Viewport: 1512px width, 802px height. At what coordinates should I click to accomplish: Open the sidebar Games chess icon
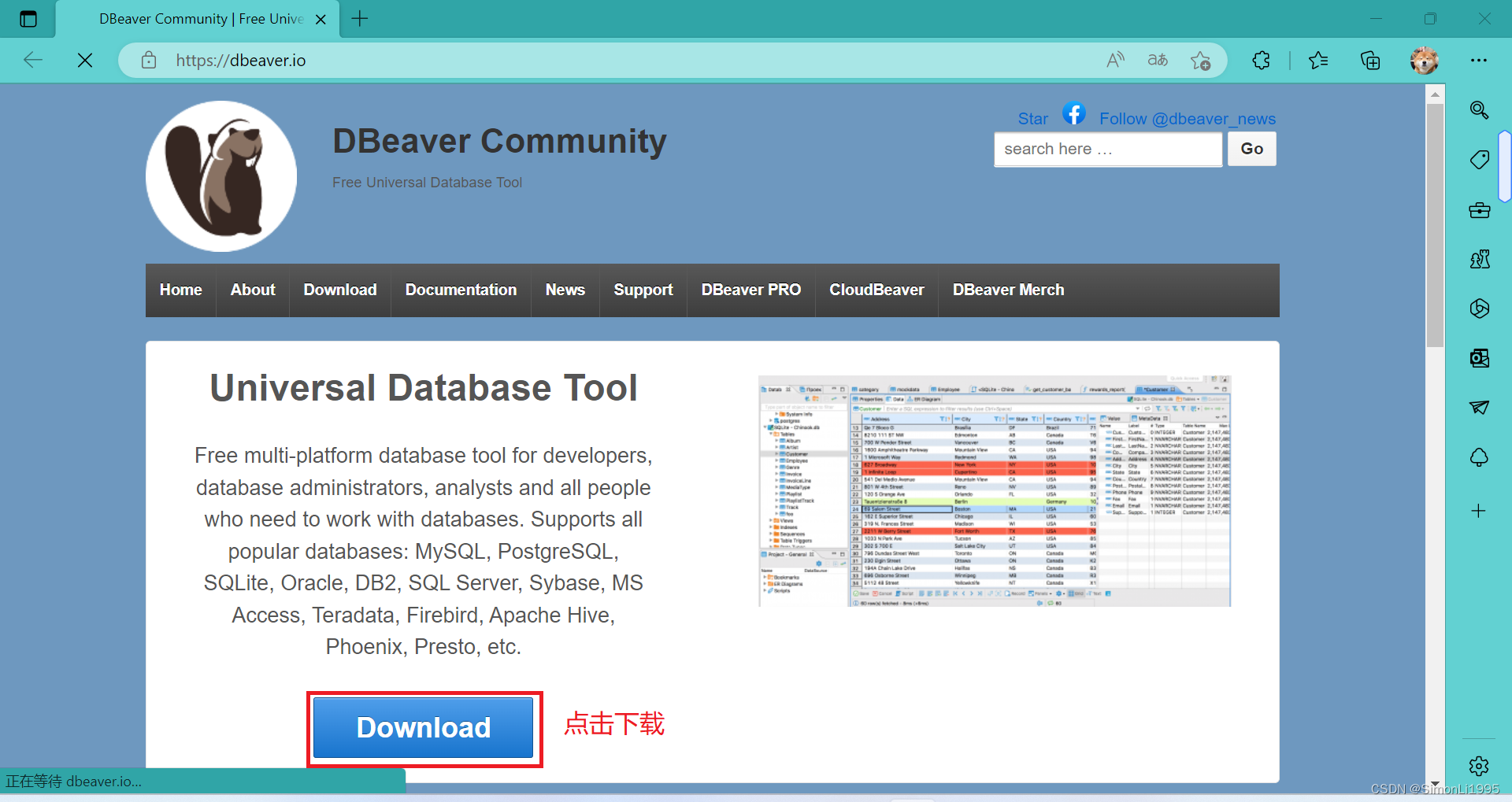1479,259
